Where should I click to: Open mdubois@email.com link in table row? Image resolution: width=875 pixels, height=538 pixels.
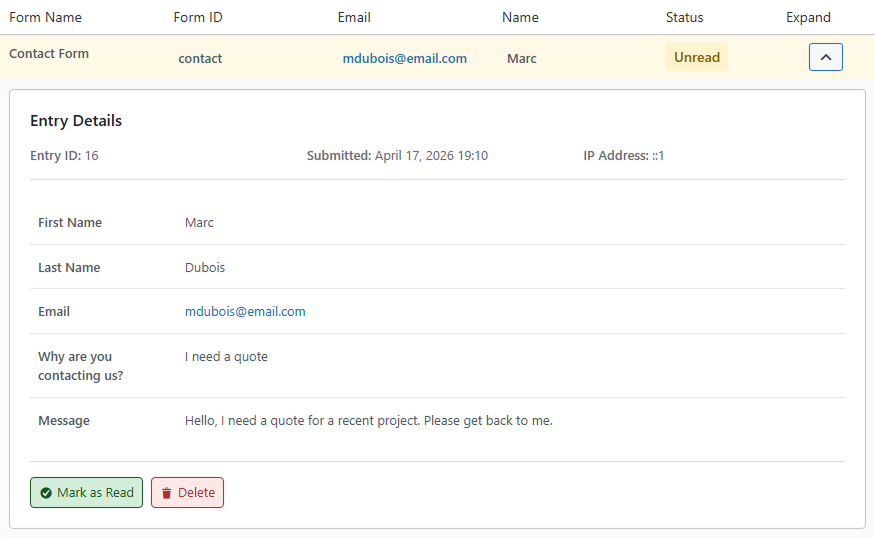[405, 59]
